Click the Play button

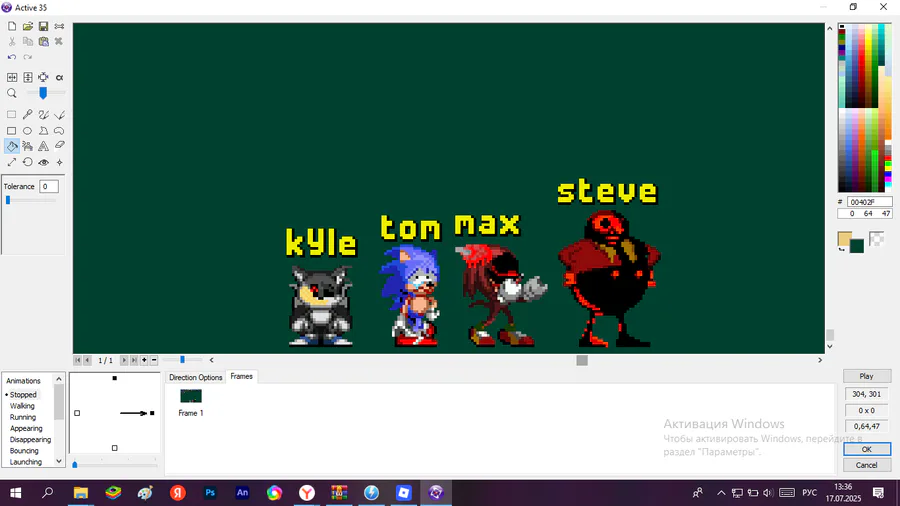pyautogui.click(x=867, y=376)
